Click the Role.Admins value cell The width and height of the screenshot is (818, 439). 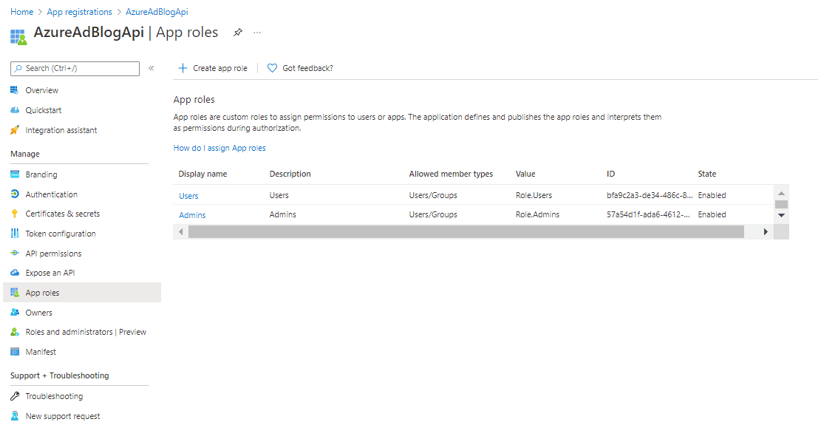point(537,214)
